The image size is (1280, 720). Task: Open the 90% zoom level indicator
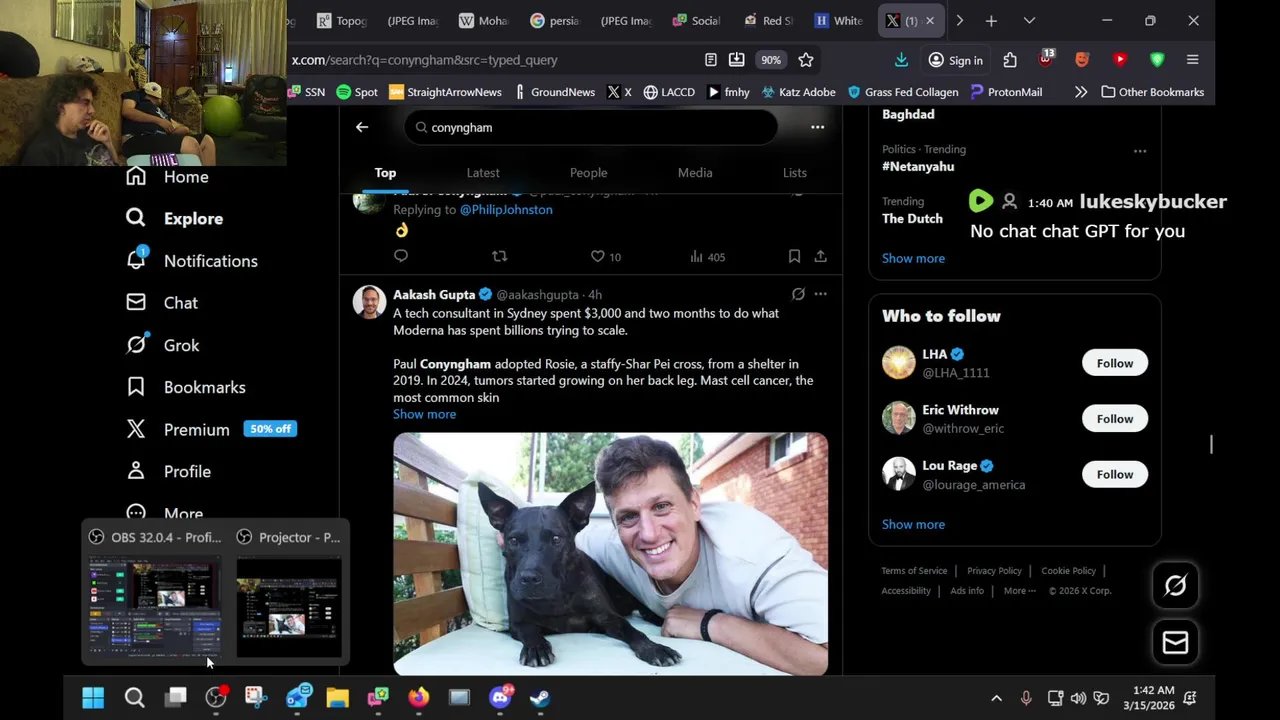pyautogui.click(x=770, y=60)
